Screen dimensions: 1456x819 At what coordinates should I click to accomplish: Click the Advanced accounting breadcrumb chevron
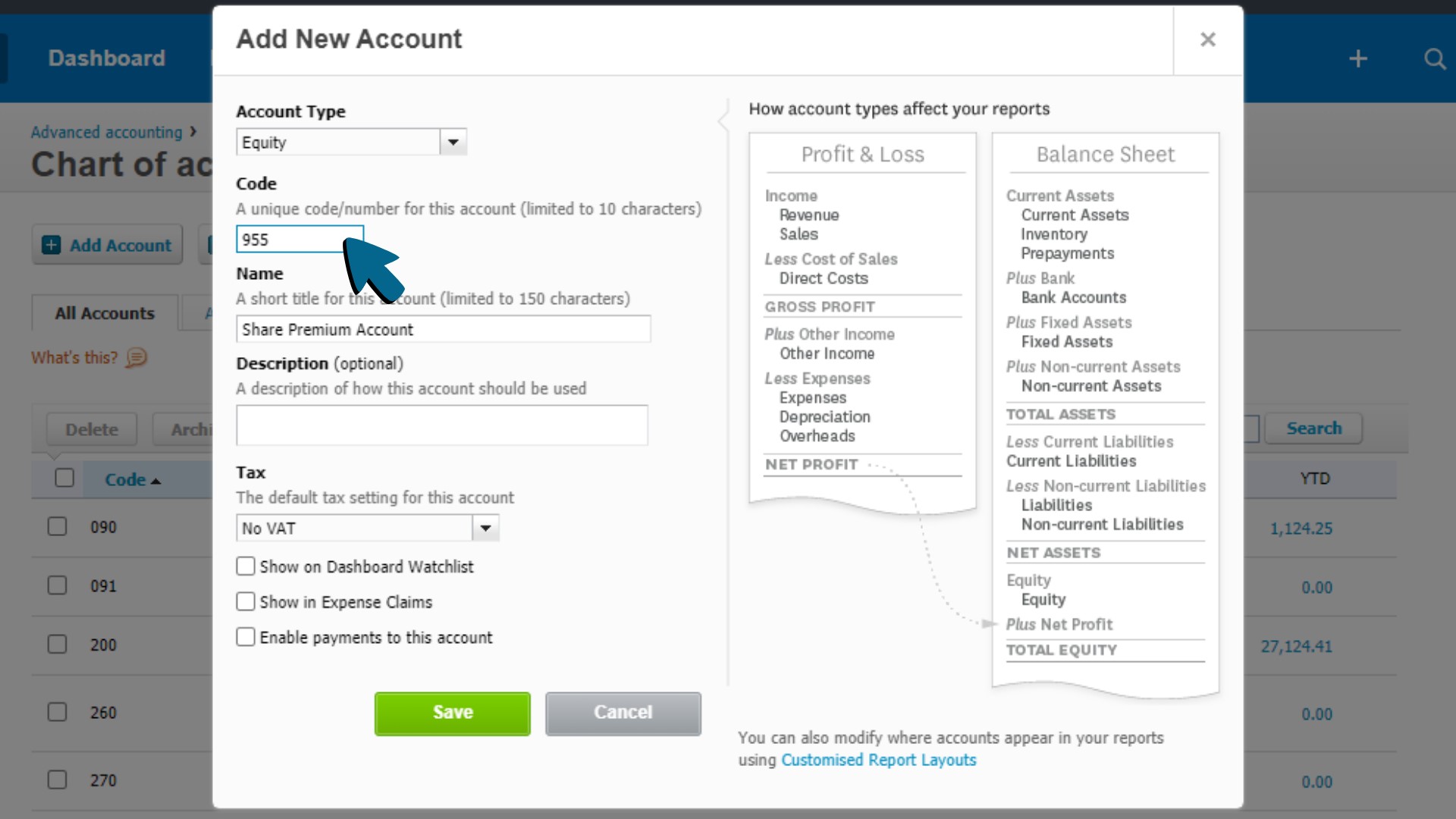point(193,130)
